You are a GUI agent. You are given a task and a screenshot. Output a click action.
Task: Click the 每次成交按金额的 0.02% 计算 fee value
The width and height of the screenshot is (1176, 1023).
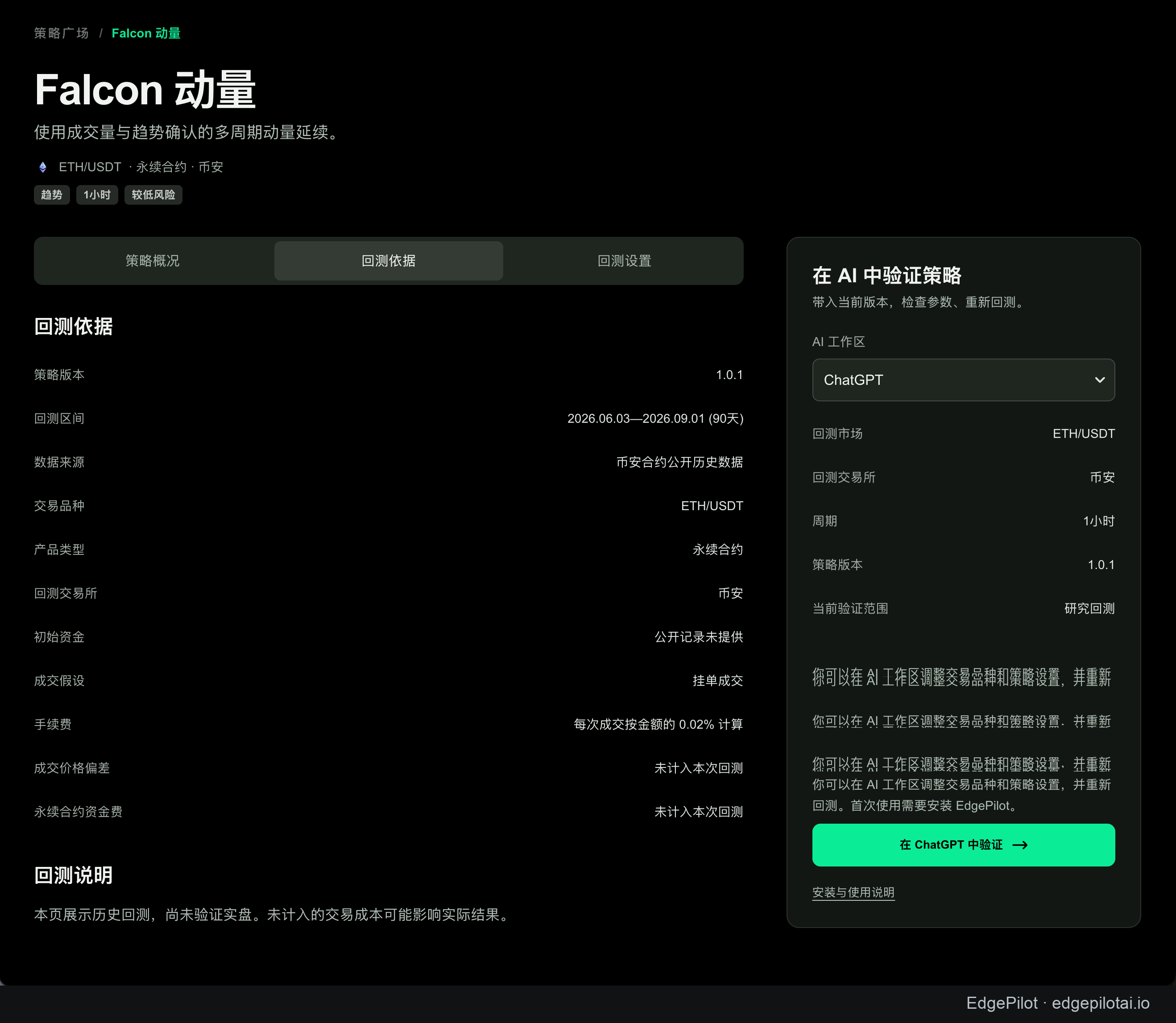[x=658, y=724]
